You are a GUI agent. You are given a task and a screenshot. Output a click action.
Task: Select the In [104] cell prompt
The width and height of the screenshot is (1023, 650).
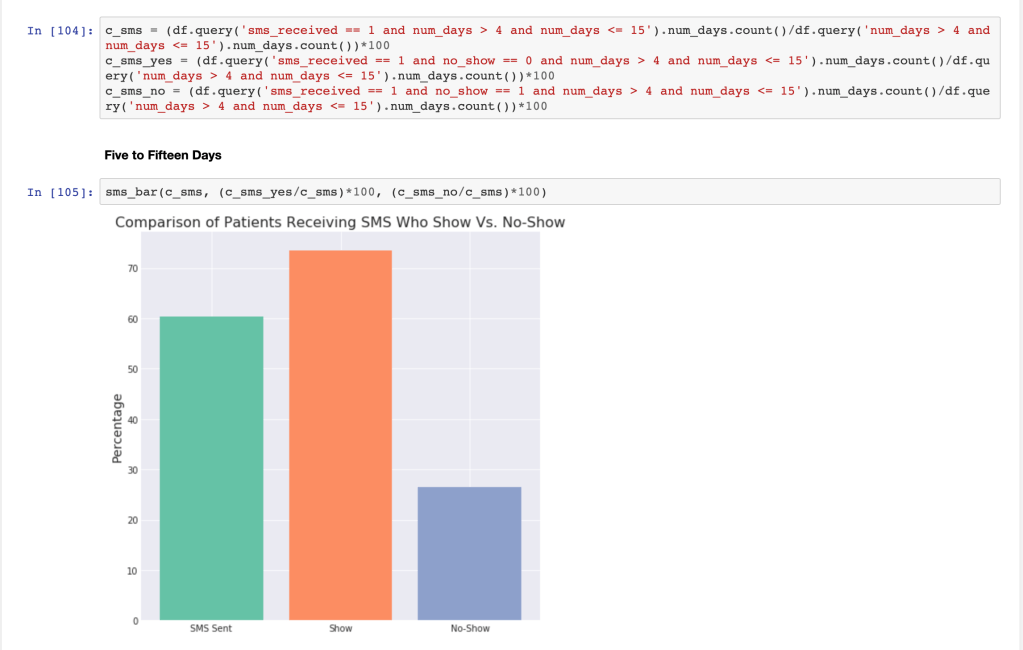tap(61, 31)
